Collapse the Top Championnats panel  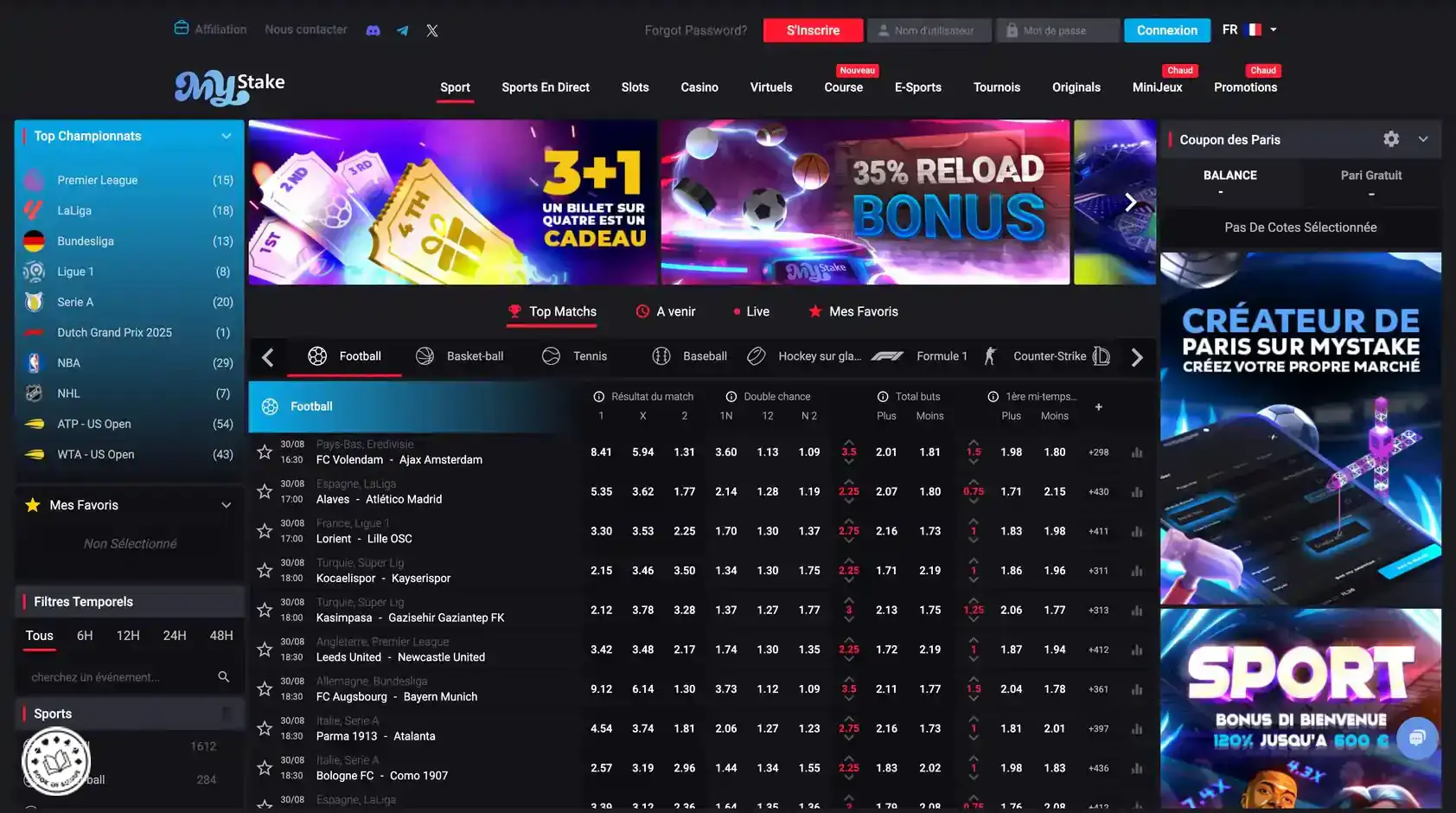(x=226, y=136)
